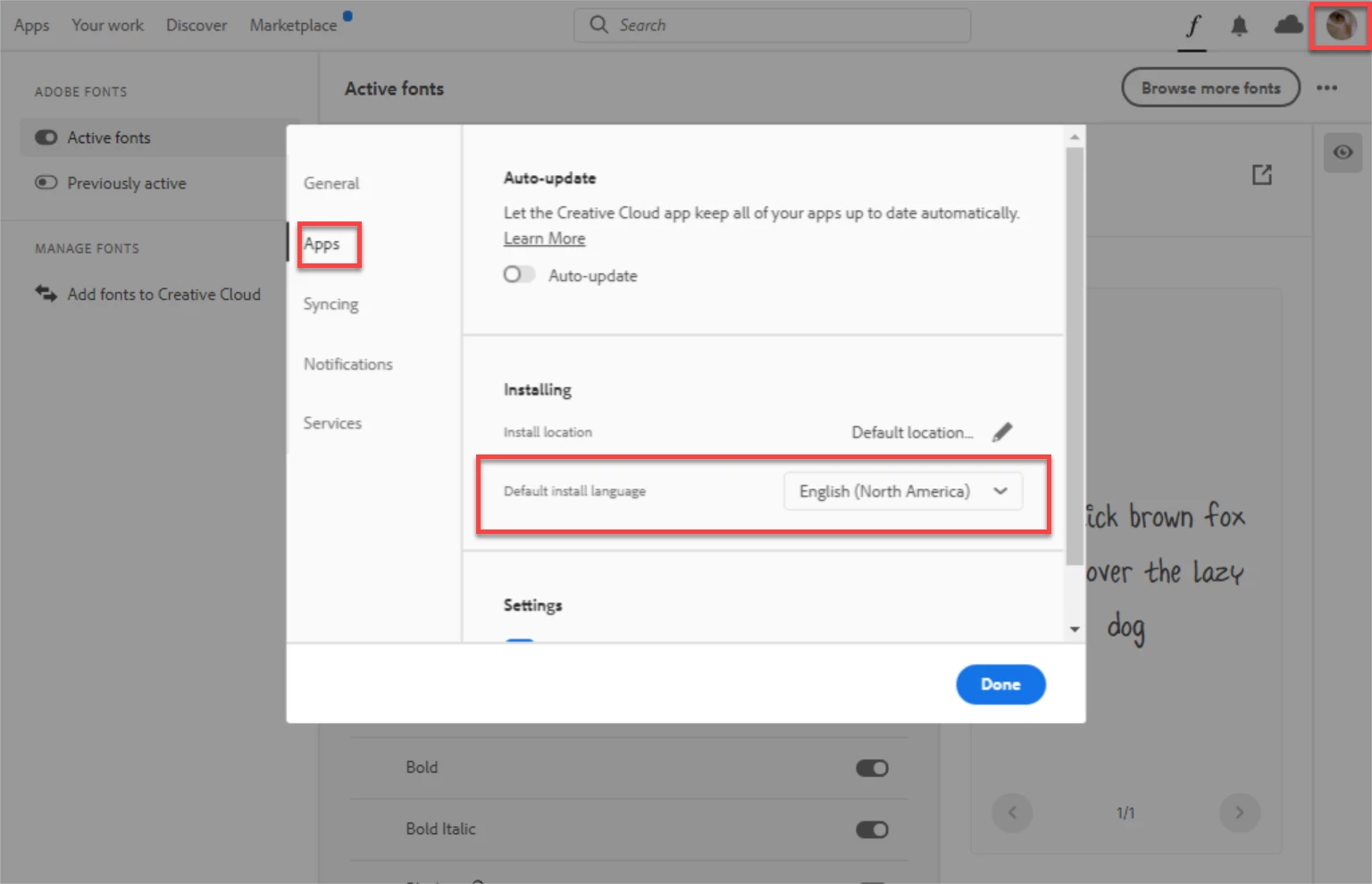The height and width of the screenshot is (884, 1372).
Task: Open Default install language dropdown
Action: (x=903, y=491)
